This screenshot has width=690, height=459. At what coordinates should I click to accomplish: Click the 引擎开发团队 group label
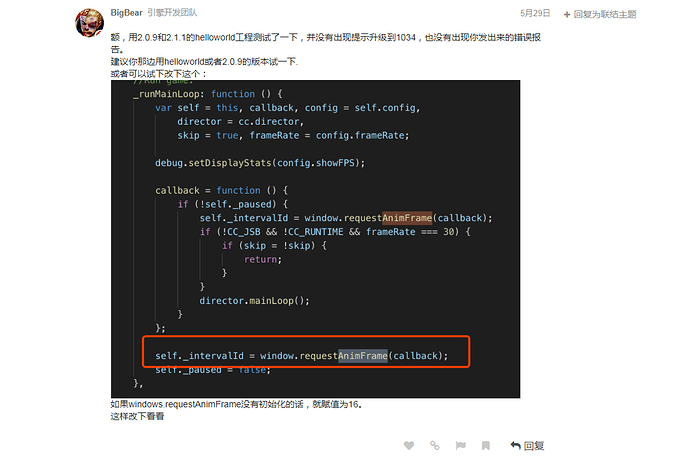172,13
